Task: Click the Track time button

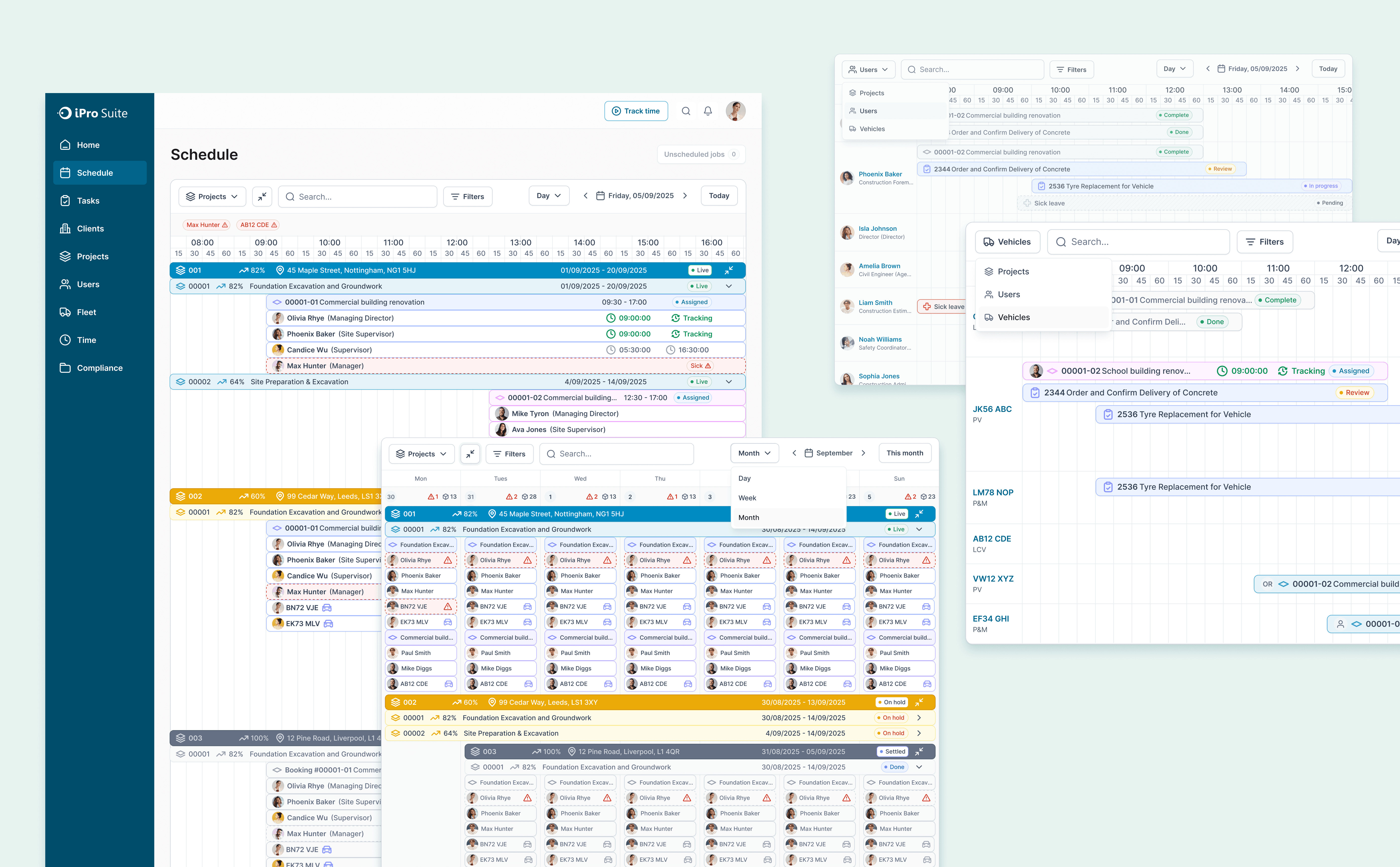Action: [636, 111]
